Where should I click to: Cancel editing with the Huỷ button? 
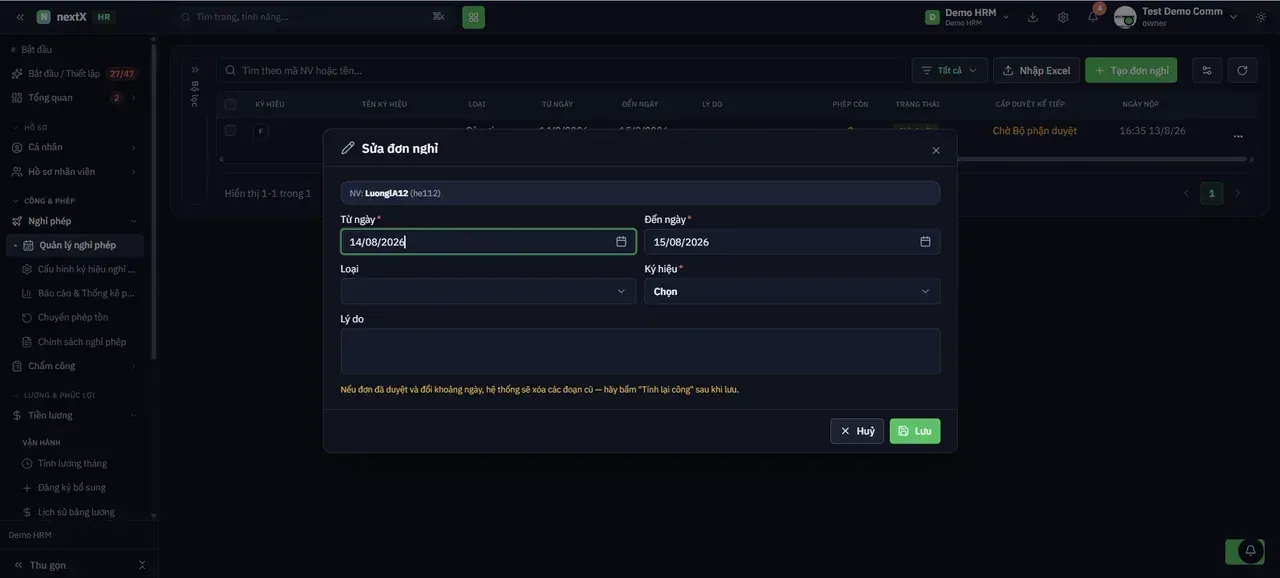click(x=857, y=431)
